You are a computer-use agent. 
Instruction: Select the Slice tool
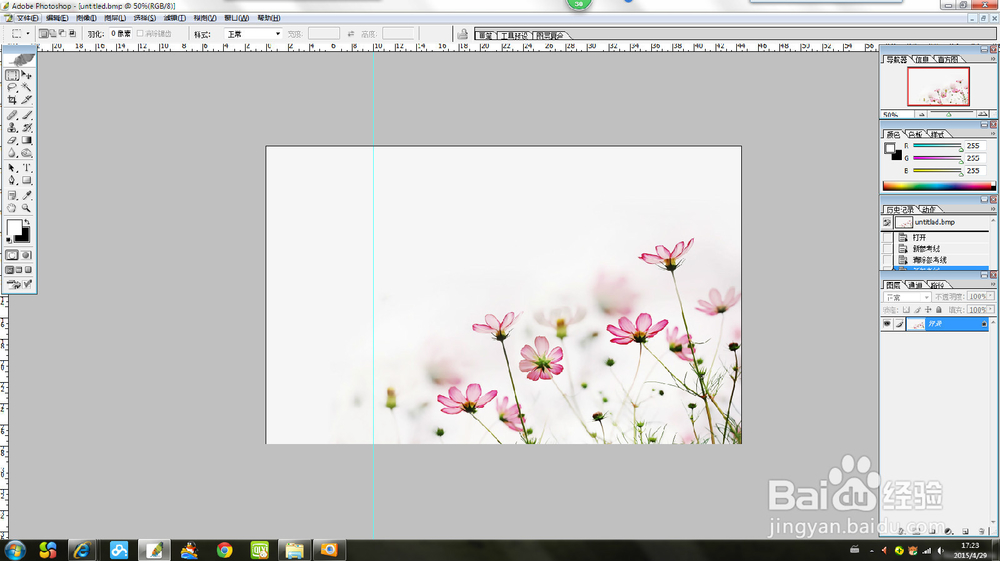tap(27, 100)
